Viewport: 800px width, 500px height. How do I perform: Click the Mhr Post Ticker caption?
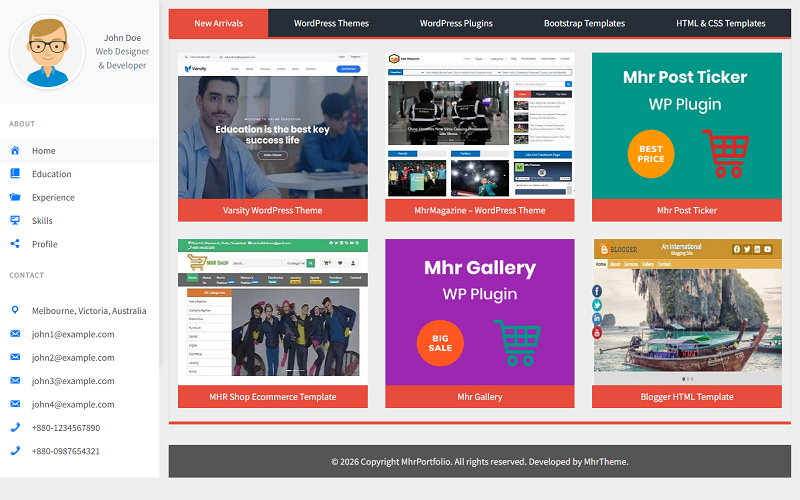click(687, 210)
